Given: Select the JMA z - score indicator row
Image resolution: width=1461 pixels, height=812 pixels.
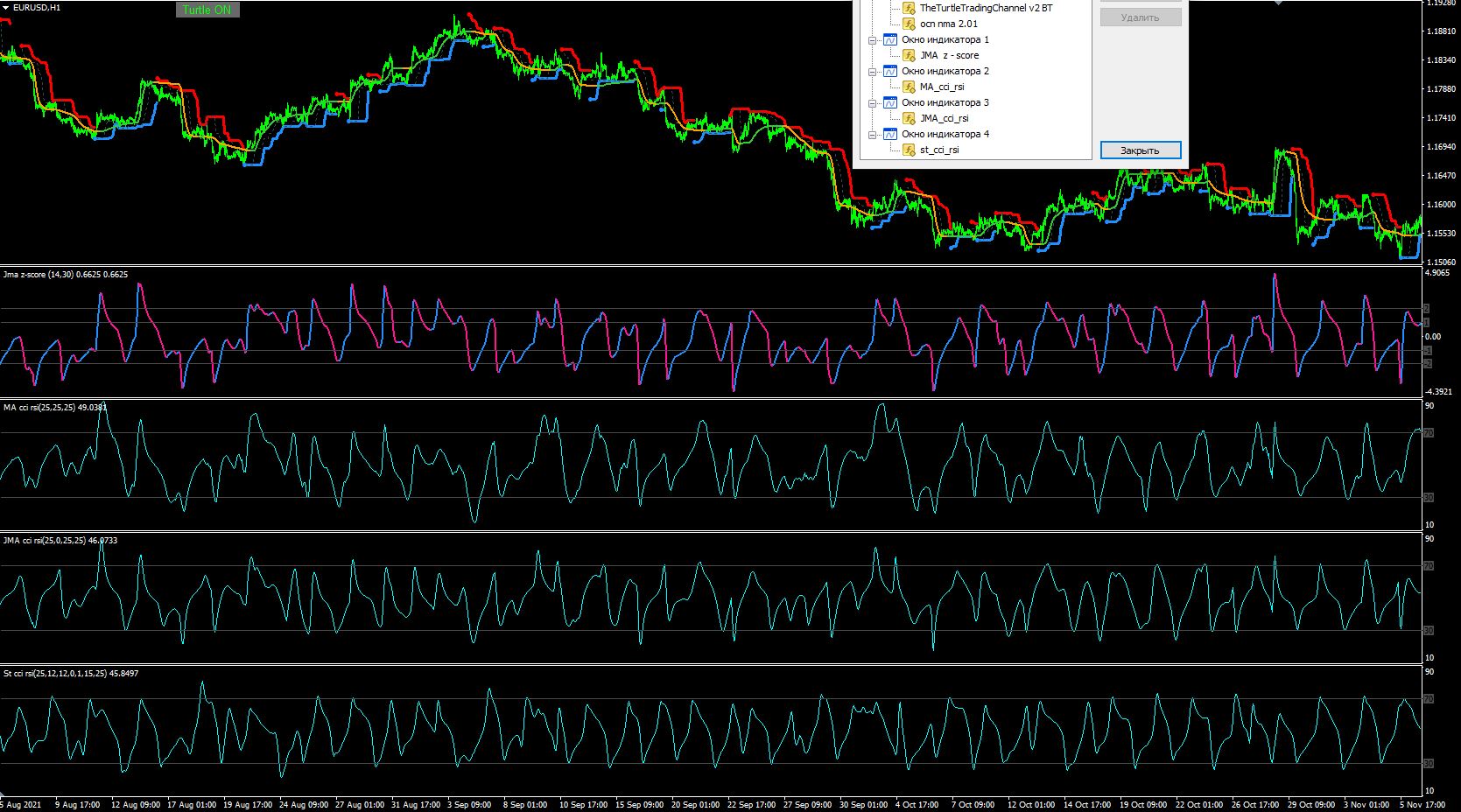Looking at the screenshot, I should [x=950, y=55].
